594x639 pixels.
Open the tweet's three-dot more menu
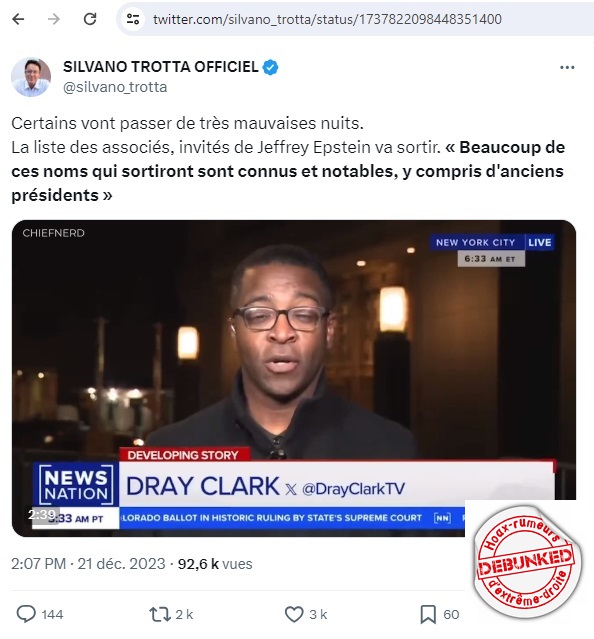click(567, 68)
